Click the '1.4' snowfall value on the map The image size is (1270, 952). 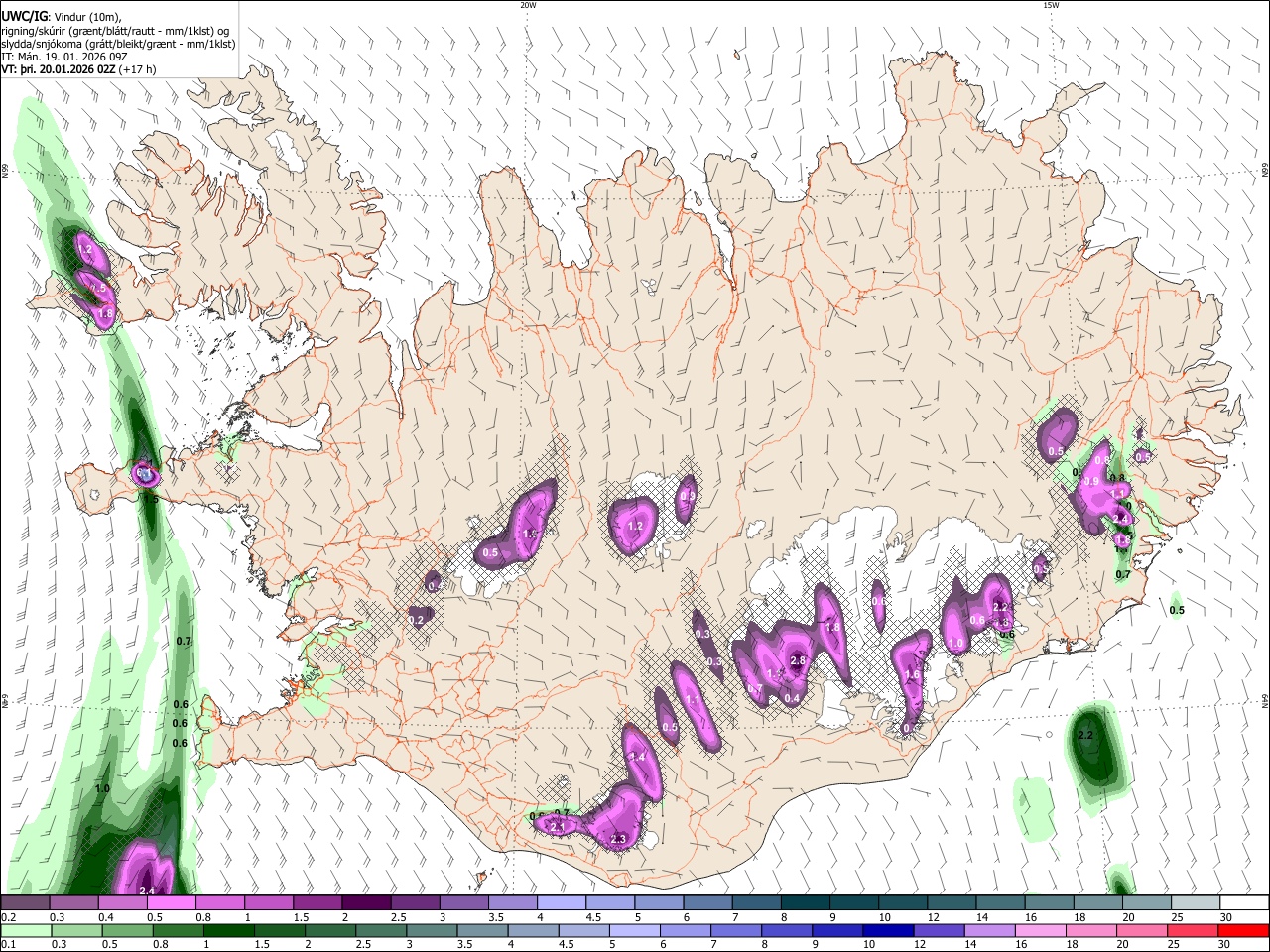638,757
